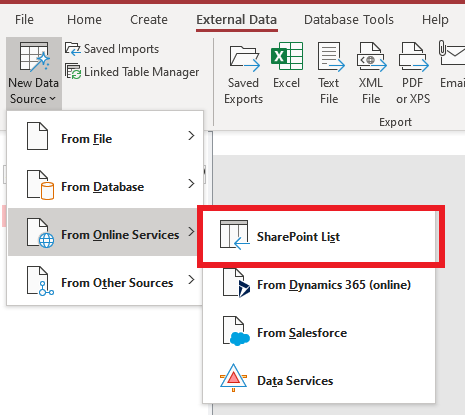The width and height of the screenshot is (465, 415).
Task: Choose From Salesforce option
Action: tap(319, 333)
